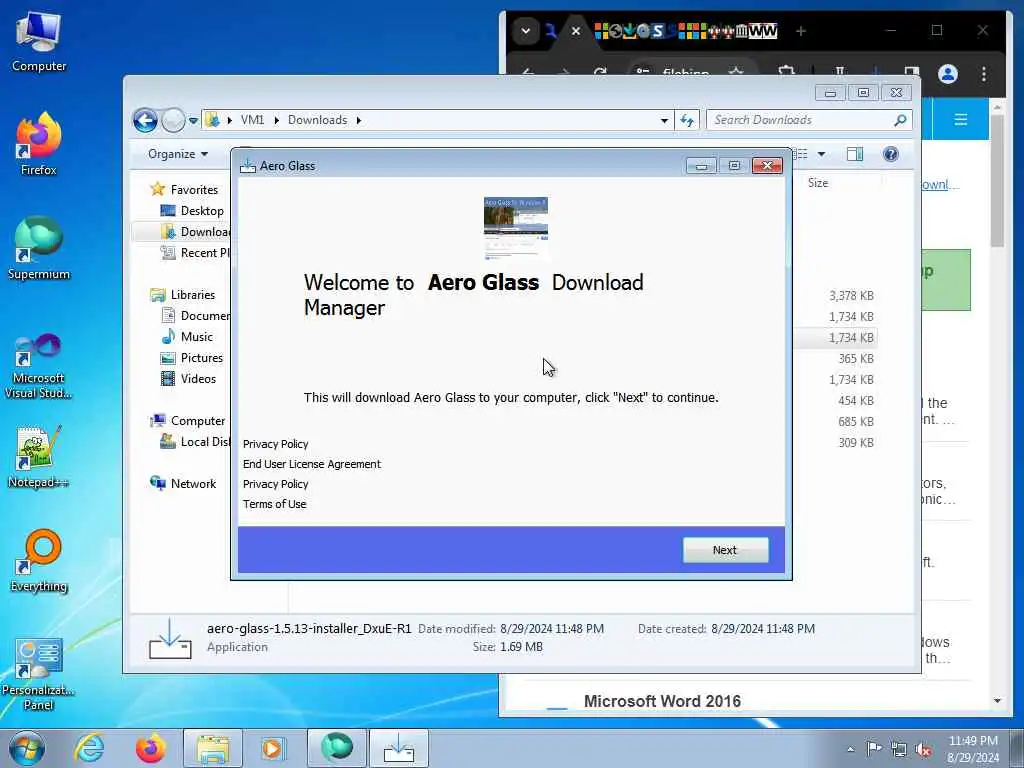Open Microsoft Visual Studio desktop shortcut
The height and width of the screenshot is (768, 1024).
[39, 366]
